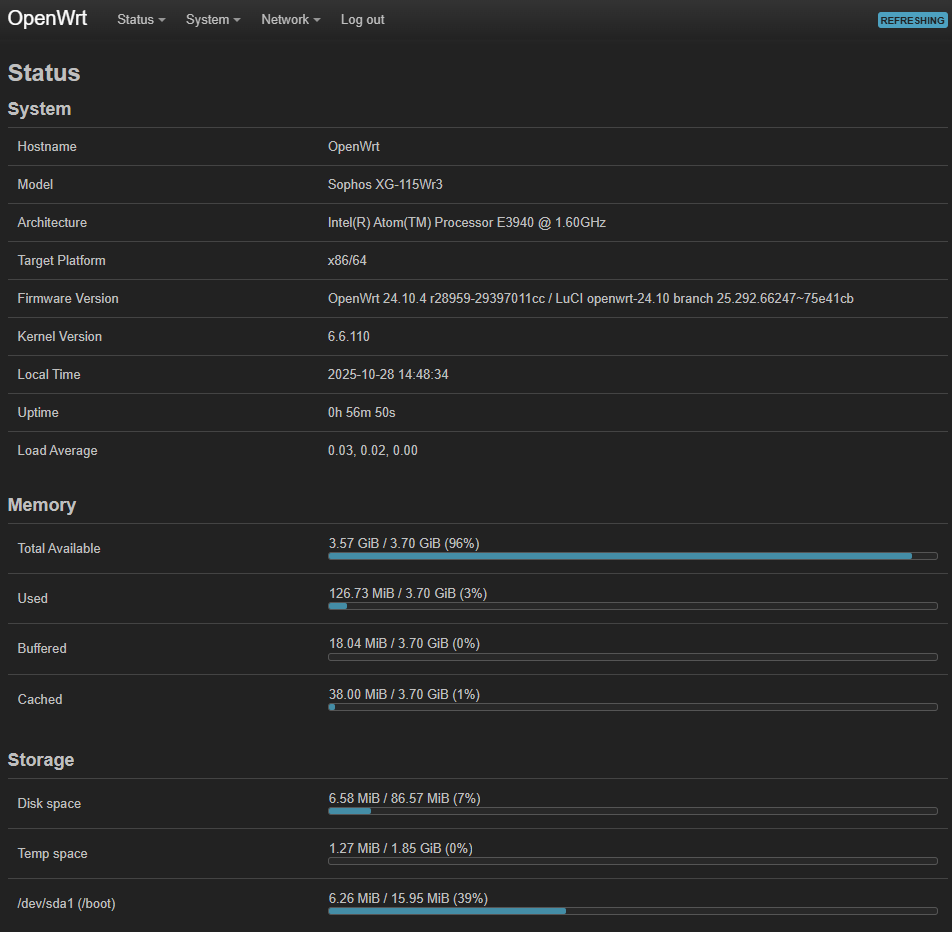The width and height of the screenshot is (952, 932).
Task: Click the Storage section heading
Action: [41, 760]
